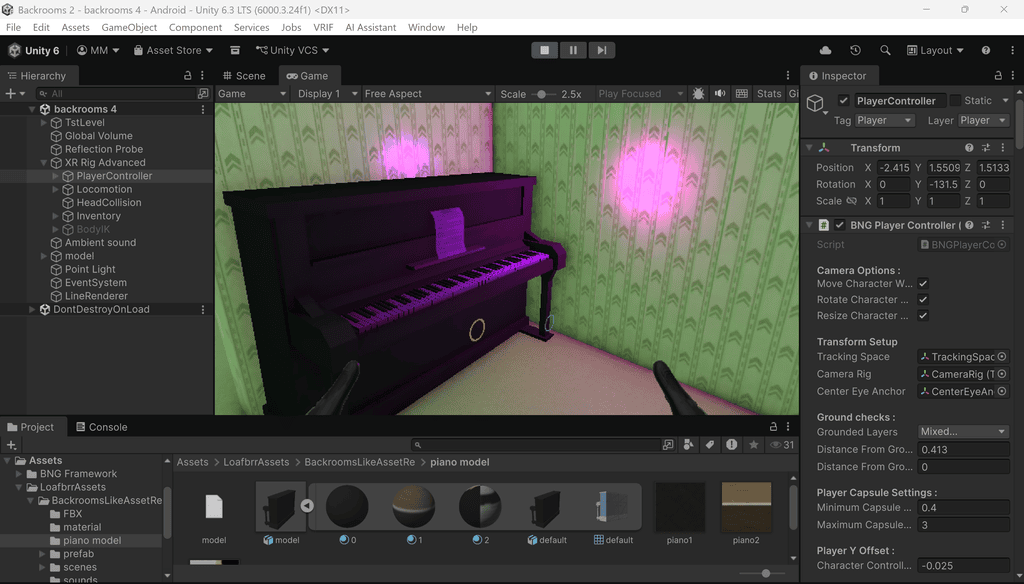Lock the Inspector panel
1024x584 pixels.
[998, 76]
